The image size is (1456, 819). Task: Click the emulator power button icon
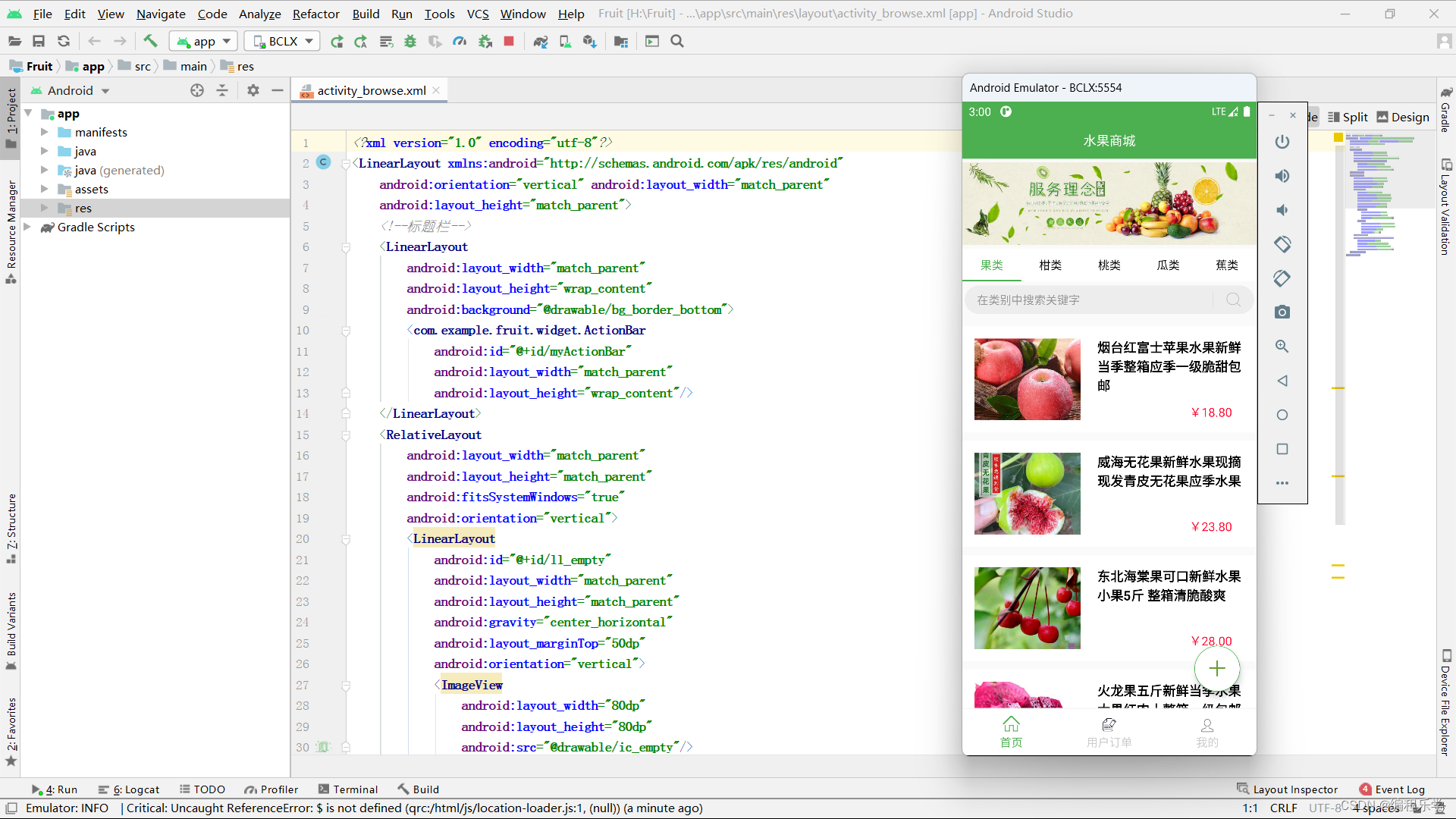1282,142
